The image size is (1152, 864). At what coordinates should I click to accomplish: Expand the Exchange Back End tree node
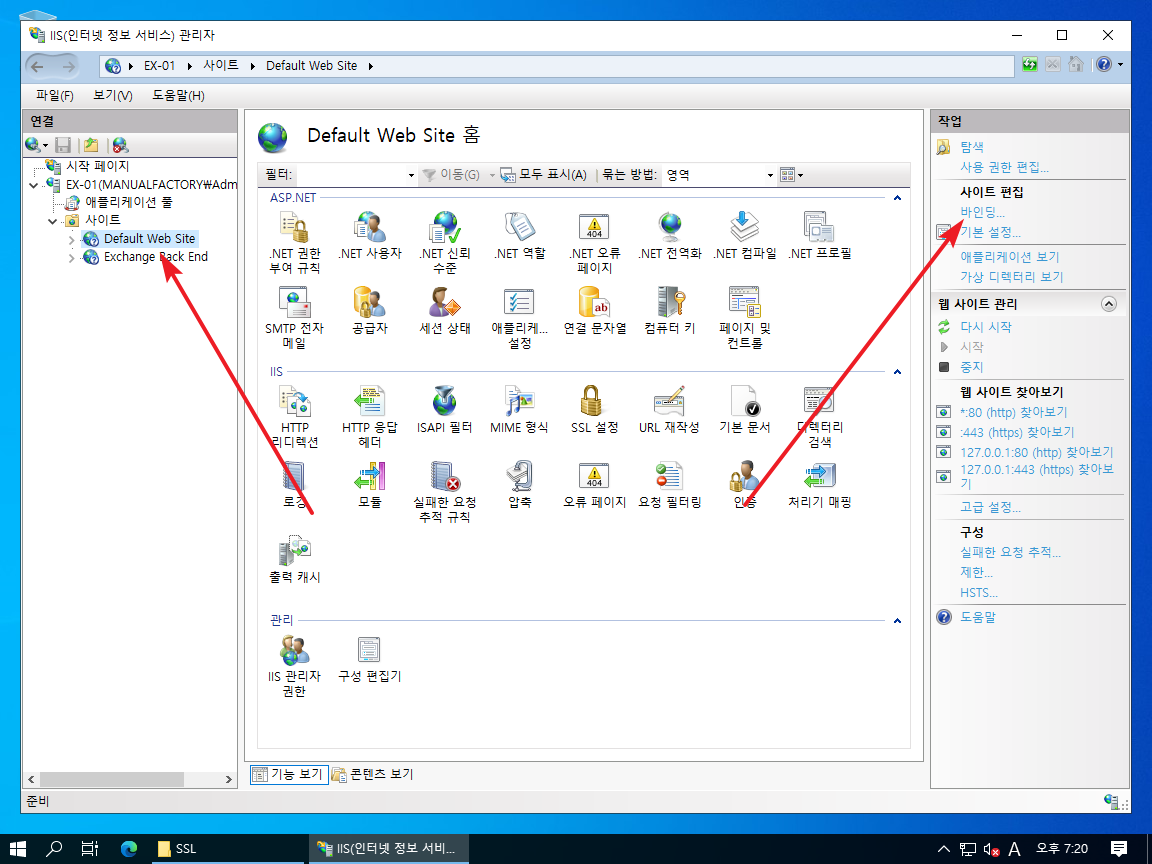click(x=71, y=258)
